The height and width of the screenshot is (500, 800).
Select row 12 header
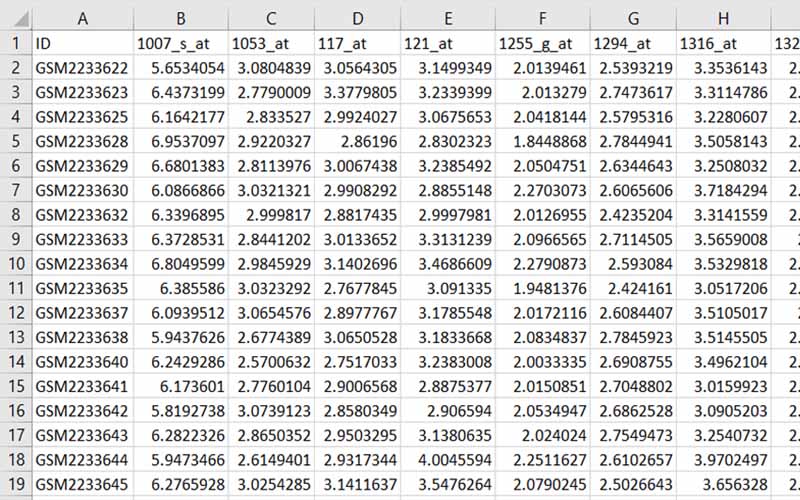coord(15,312)
